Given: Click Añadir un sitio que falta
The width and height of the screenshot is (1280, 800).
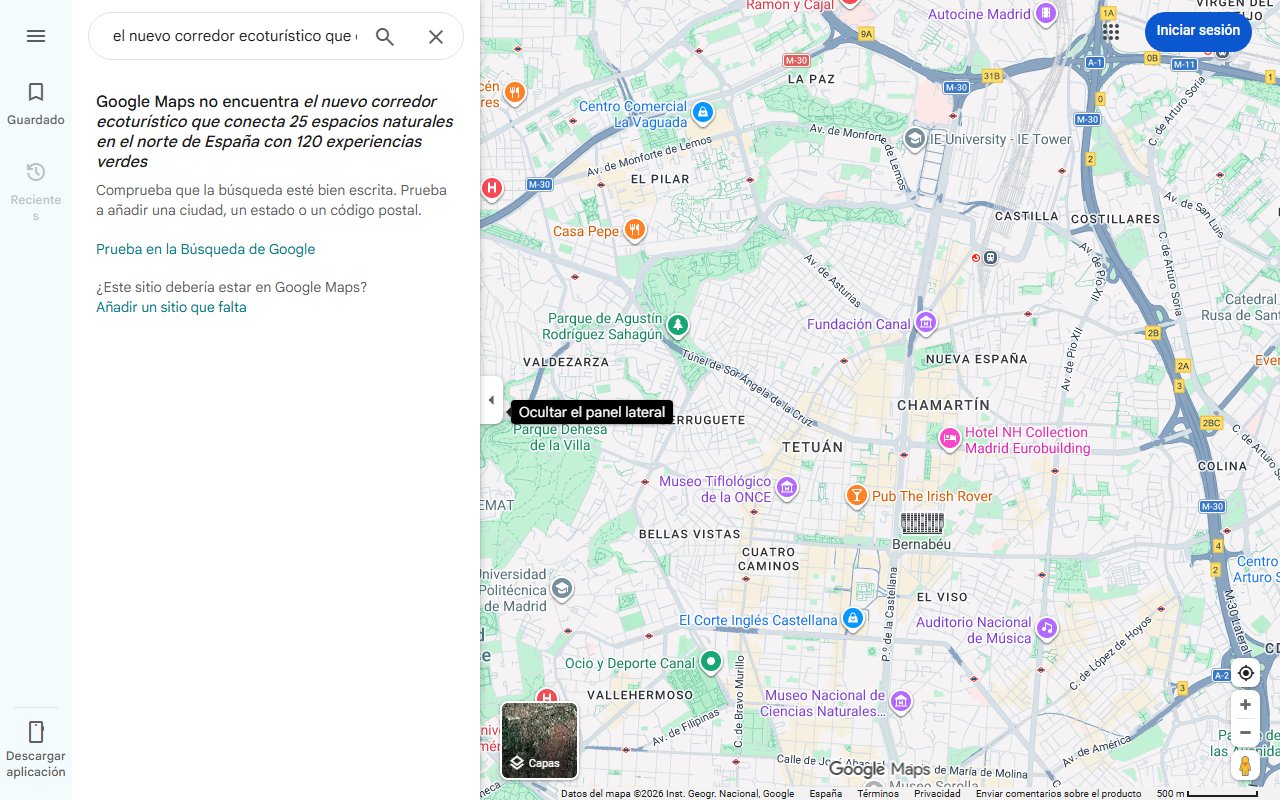Looking at the screenshot, I should click(171, 307).
